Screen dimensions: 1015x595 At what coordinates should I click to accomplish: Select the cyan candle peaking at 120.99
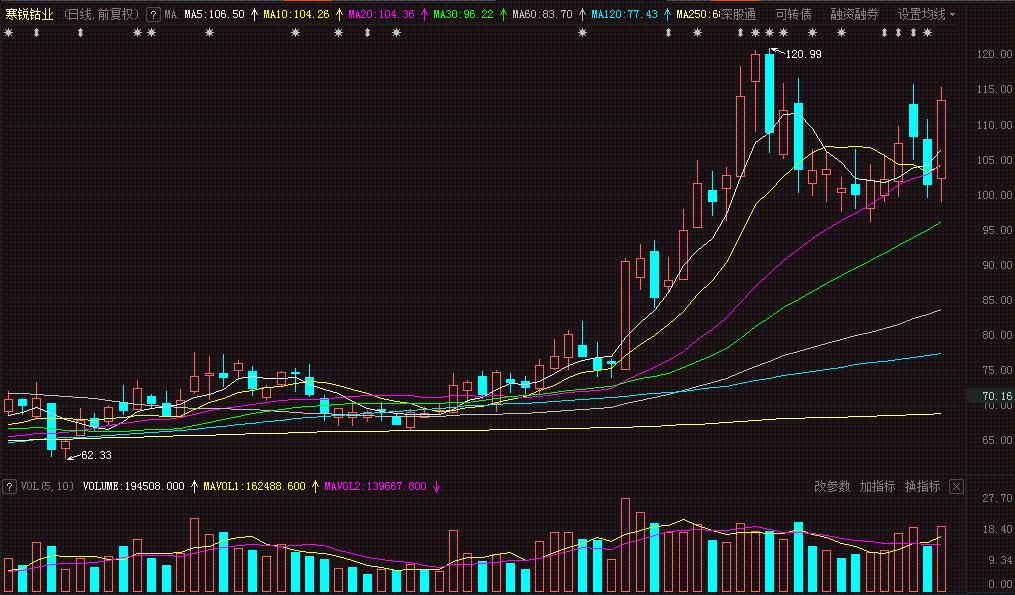pyautogui.click(x=770, y=94)
